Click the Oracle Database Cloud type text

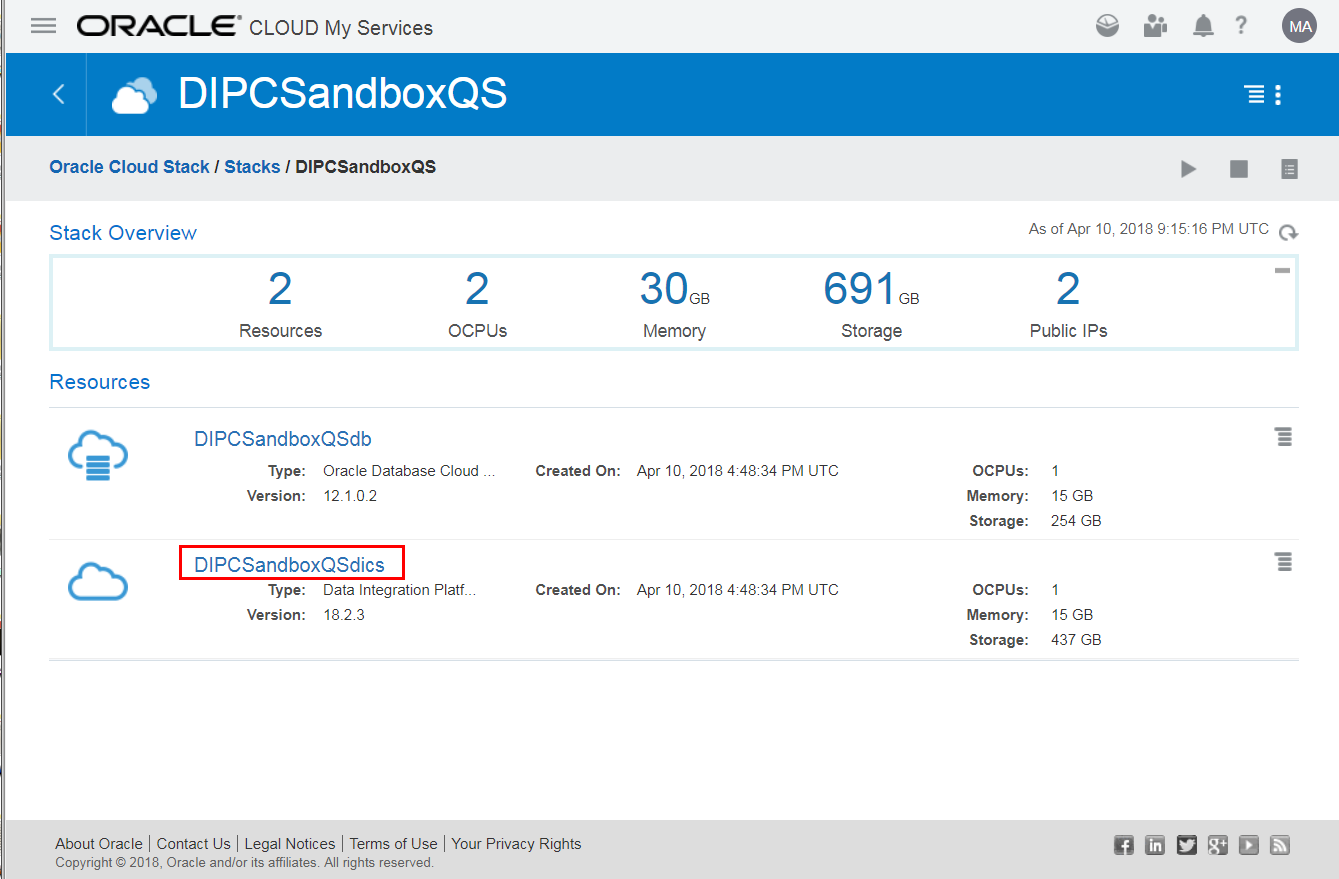point(409,471)
